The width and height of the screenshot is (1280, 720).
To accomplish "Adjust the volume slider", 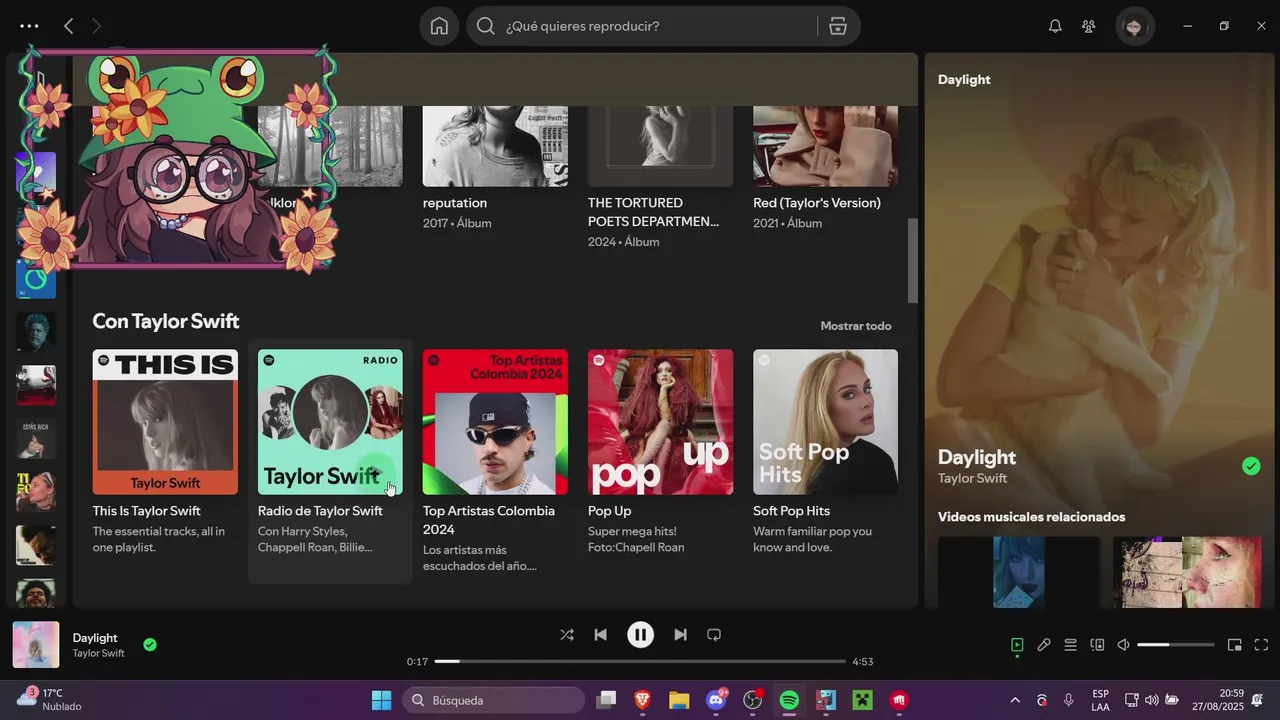I will (x=1176, y=645).
